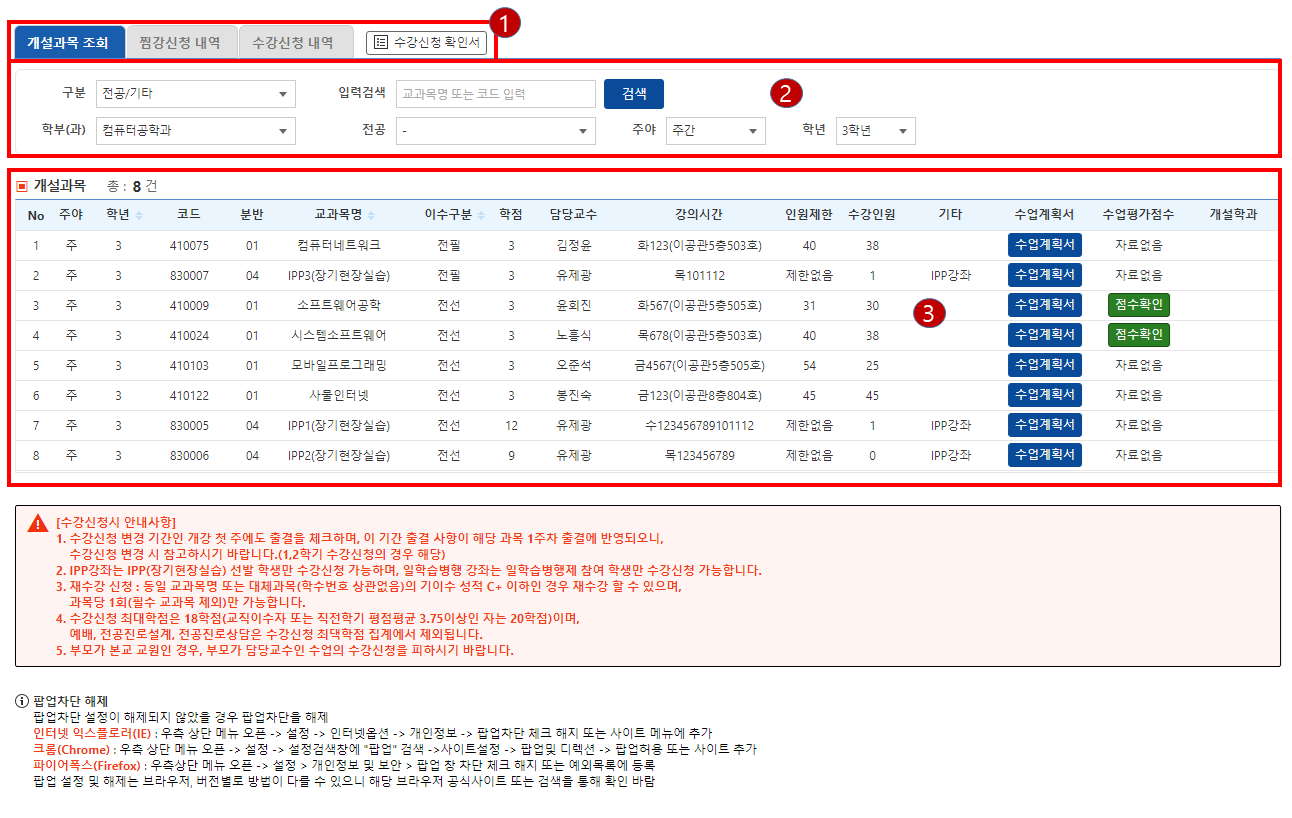The width and height of the screenshot is (1292, 818).
Task: Open 수업계획서 for 소프트웨어공학
Action: pos(1044,305)
